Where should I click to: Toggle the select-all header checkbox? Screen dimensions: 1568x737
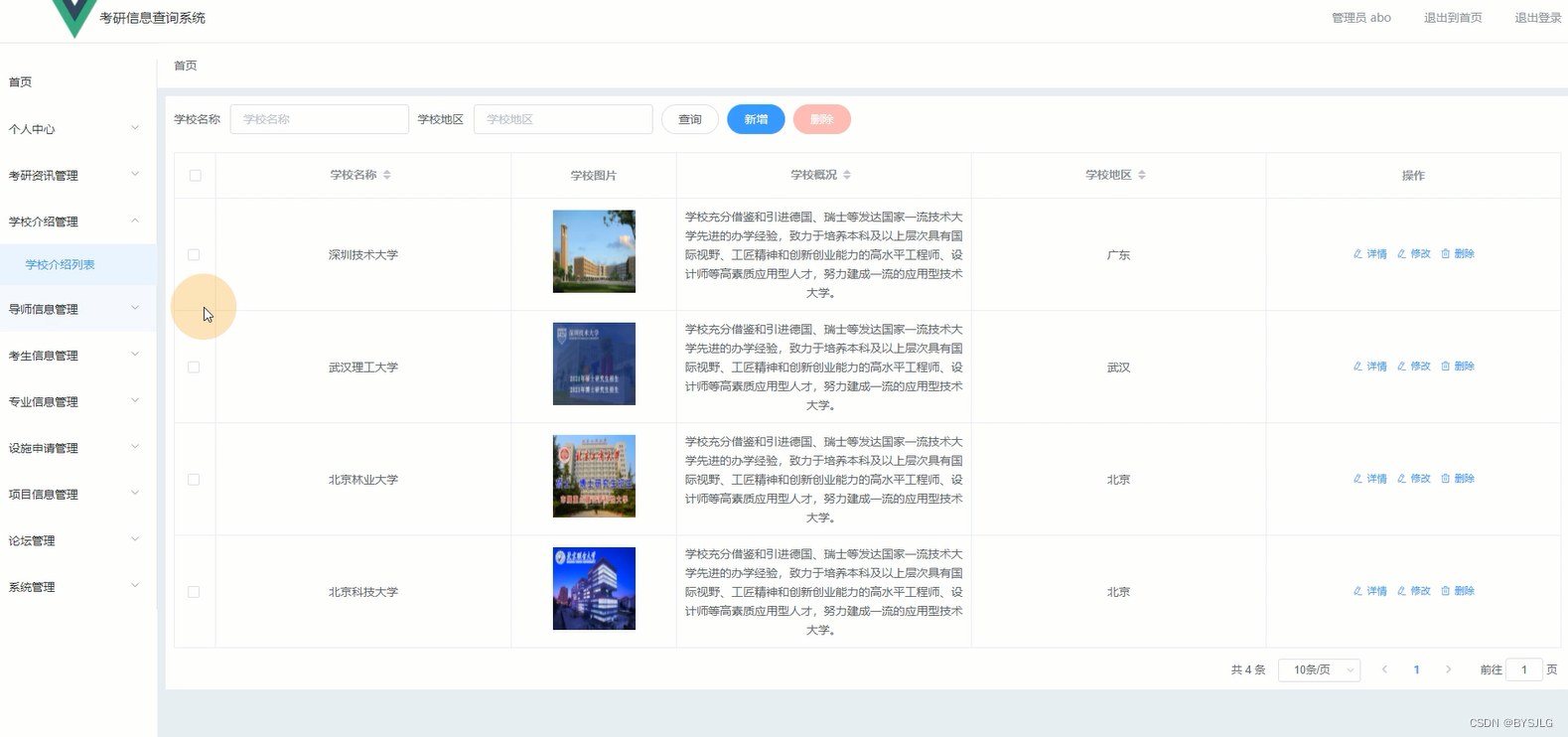pos(195,176)
